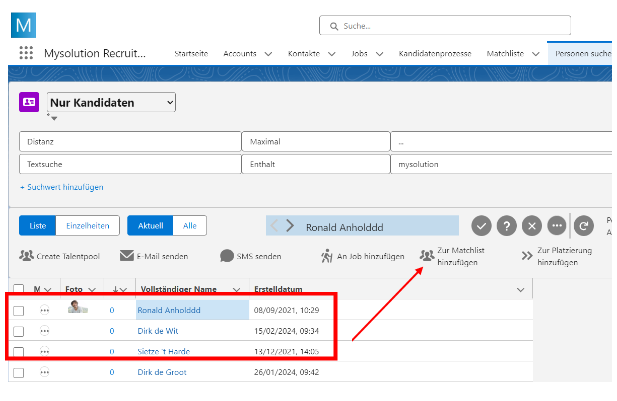Open row actions menu for Dirk de Wit
This screenshot has width=617, height=401.
click(45, 331)
